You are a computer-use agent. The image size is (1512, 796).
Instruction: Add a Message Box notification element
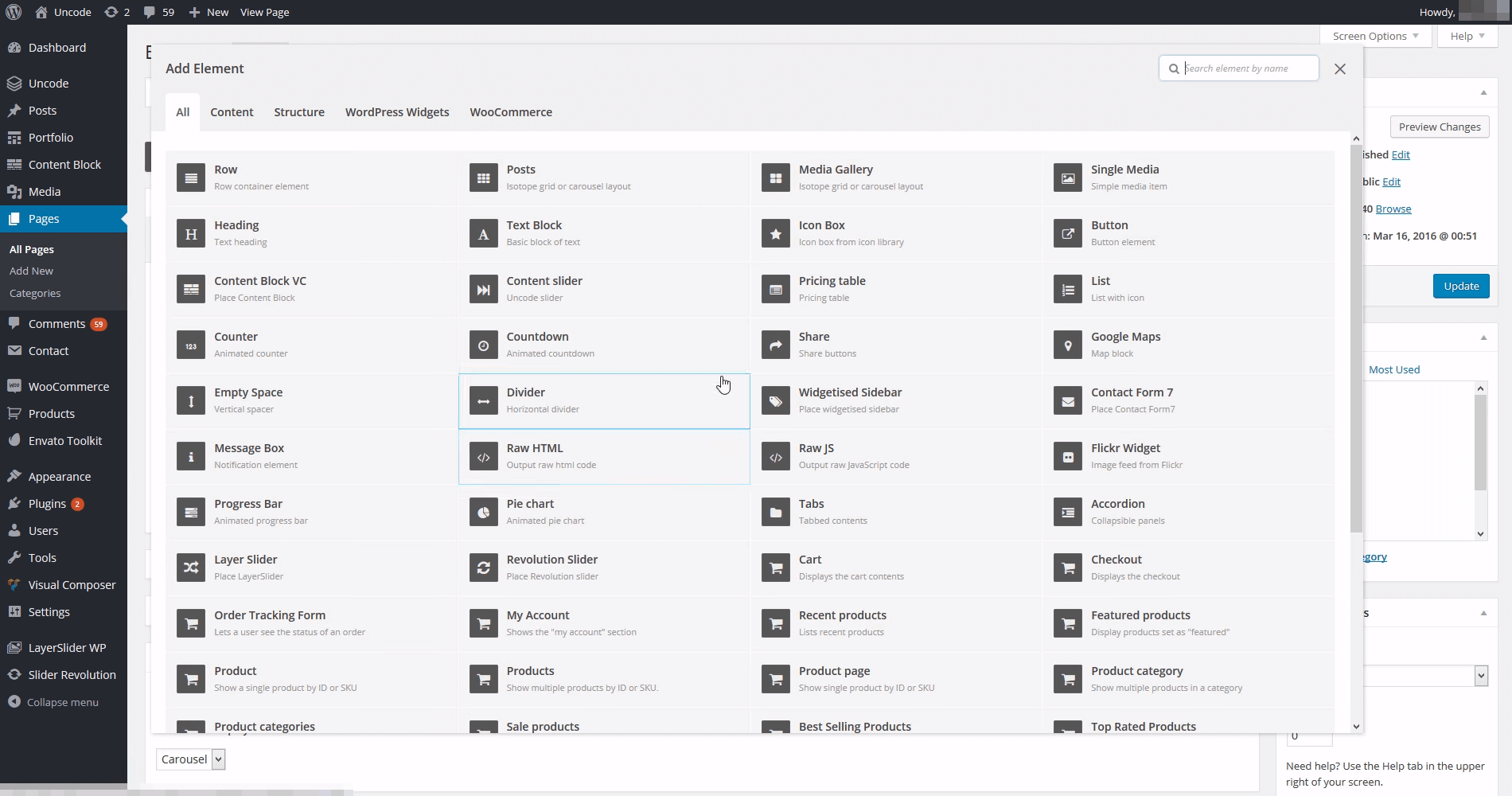click(x=311, y=457)
